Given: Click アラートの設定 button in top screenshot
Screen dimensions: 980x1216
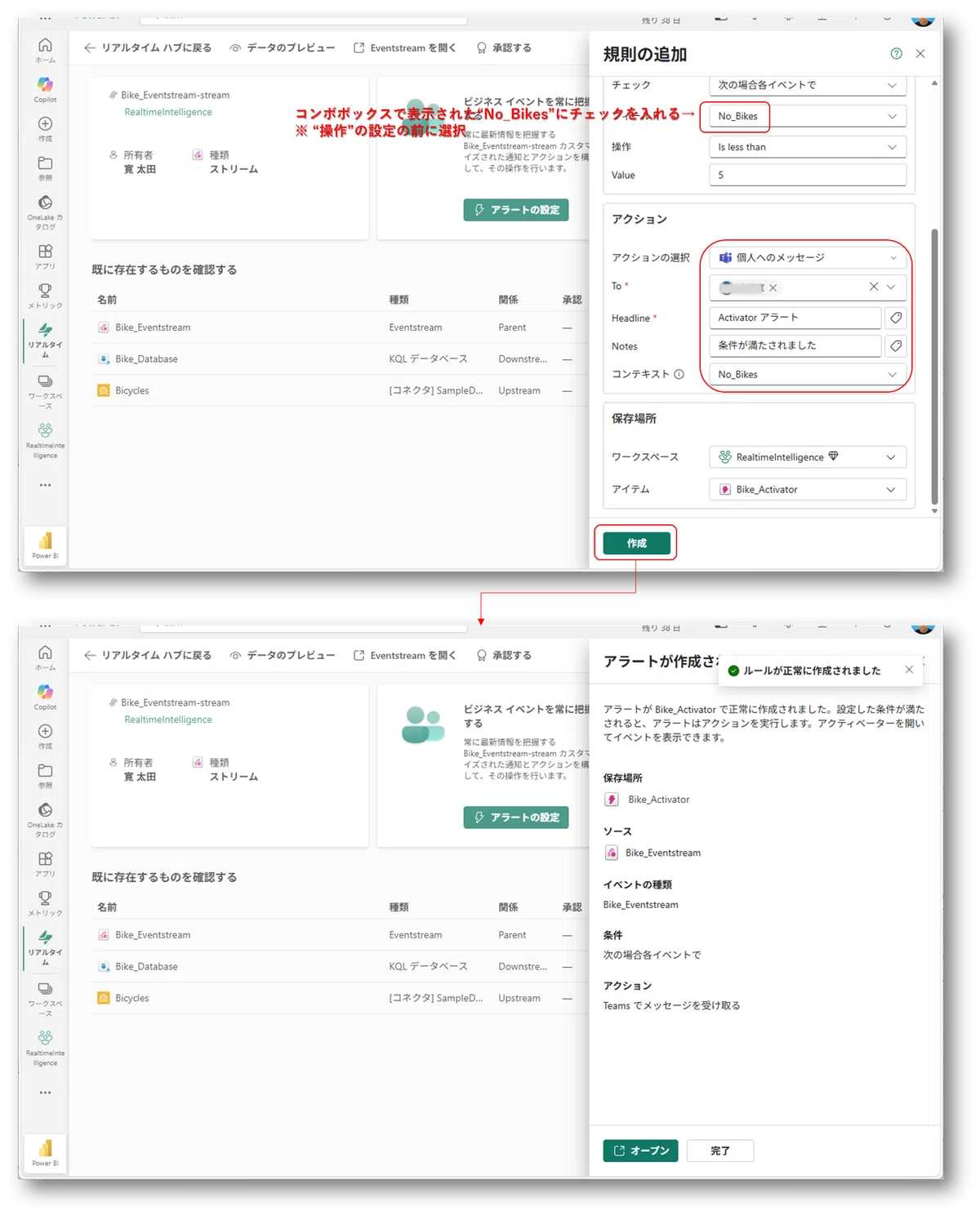Looking at the screenshot, I should 516,210.
